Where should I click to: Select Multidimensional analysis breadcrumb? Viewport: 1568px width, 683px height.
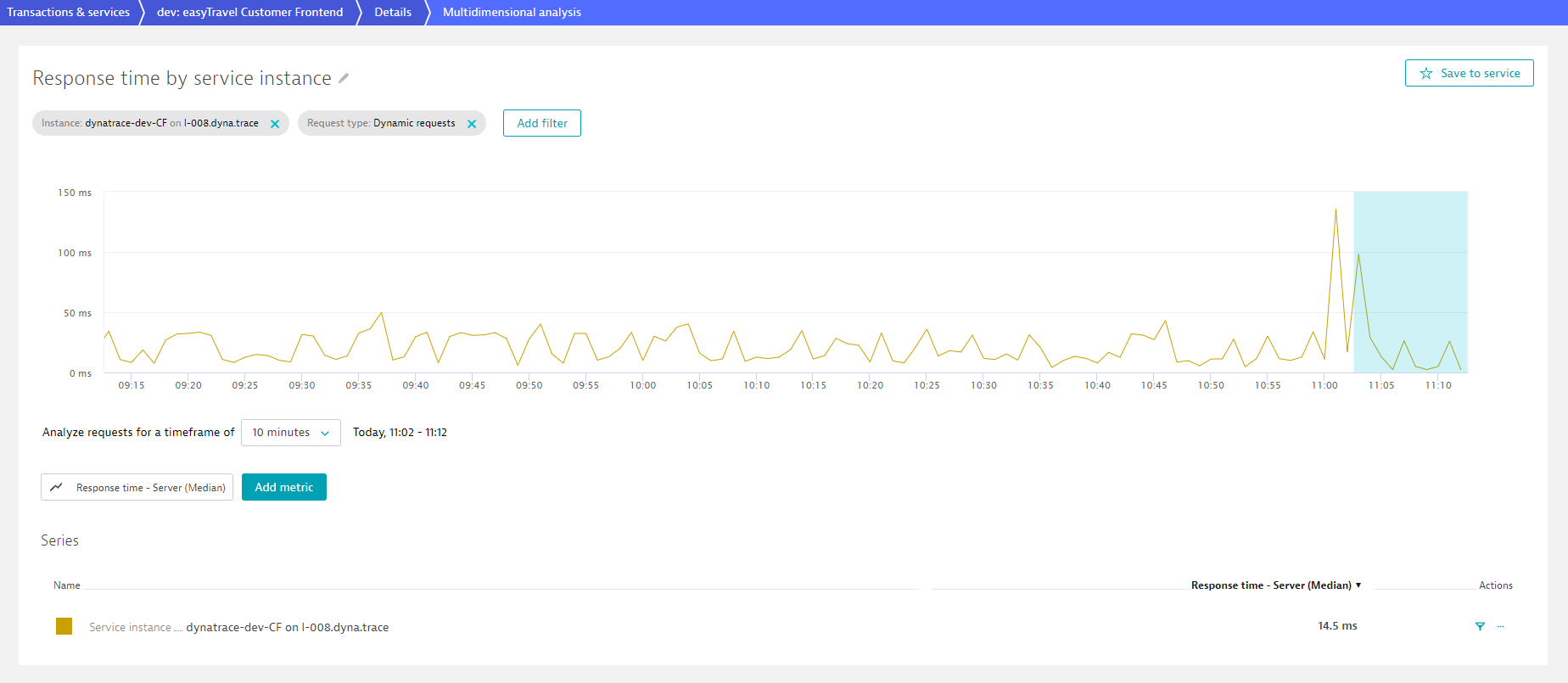512,12
